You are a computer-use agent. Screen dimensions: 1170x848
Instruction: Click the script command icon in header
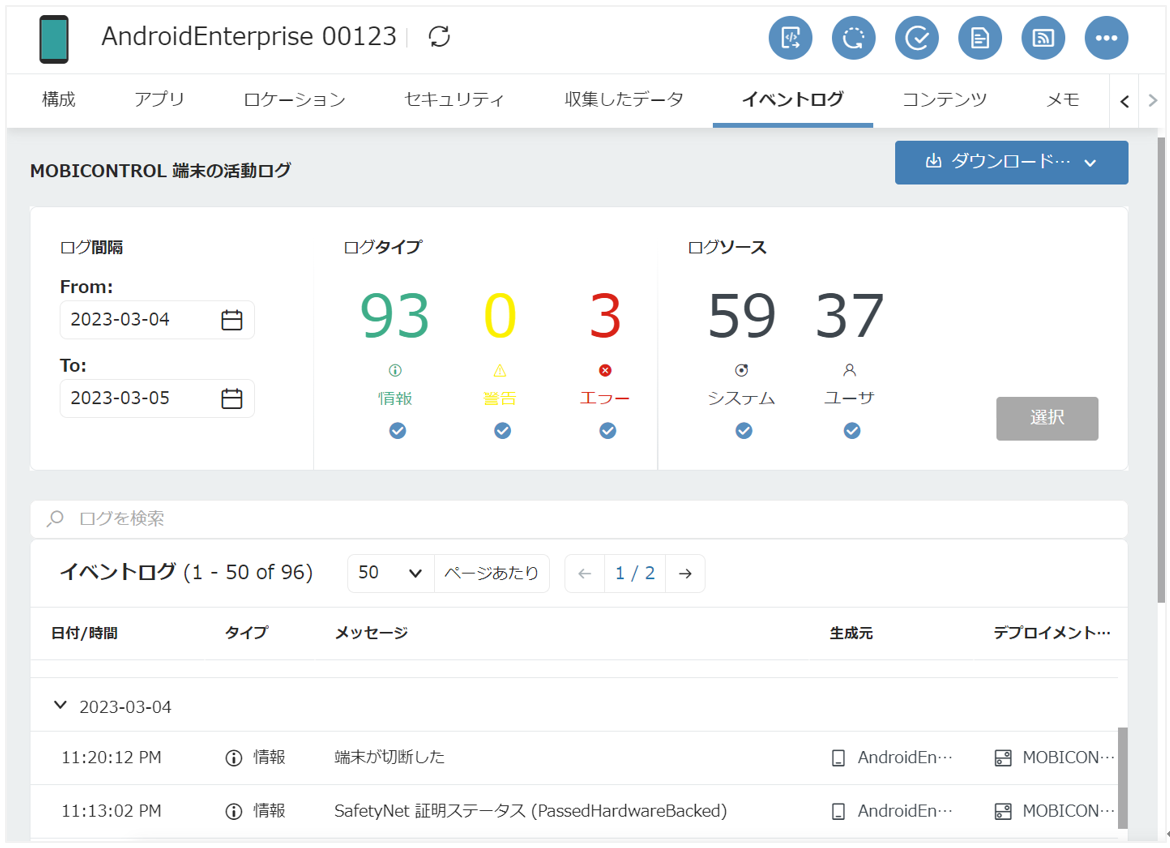coord(790,37)
